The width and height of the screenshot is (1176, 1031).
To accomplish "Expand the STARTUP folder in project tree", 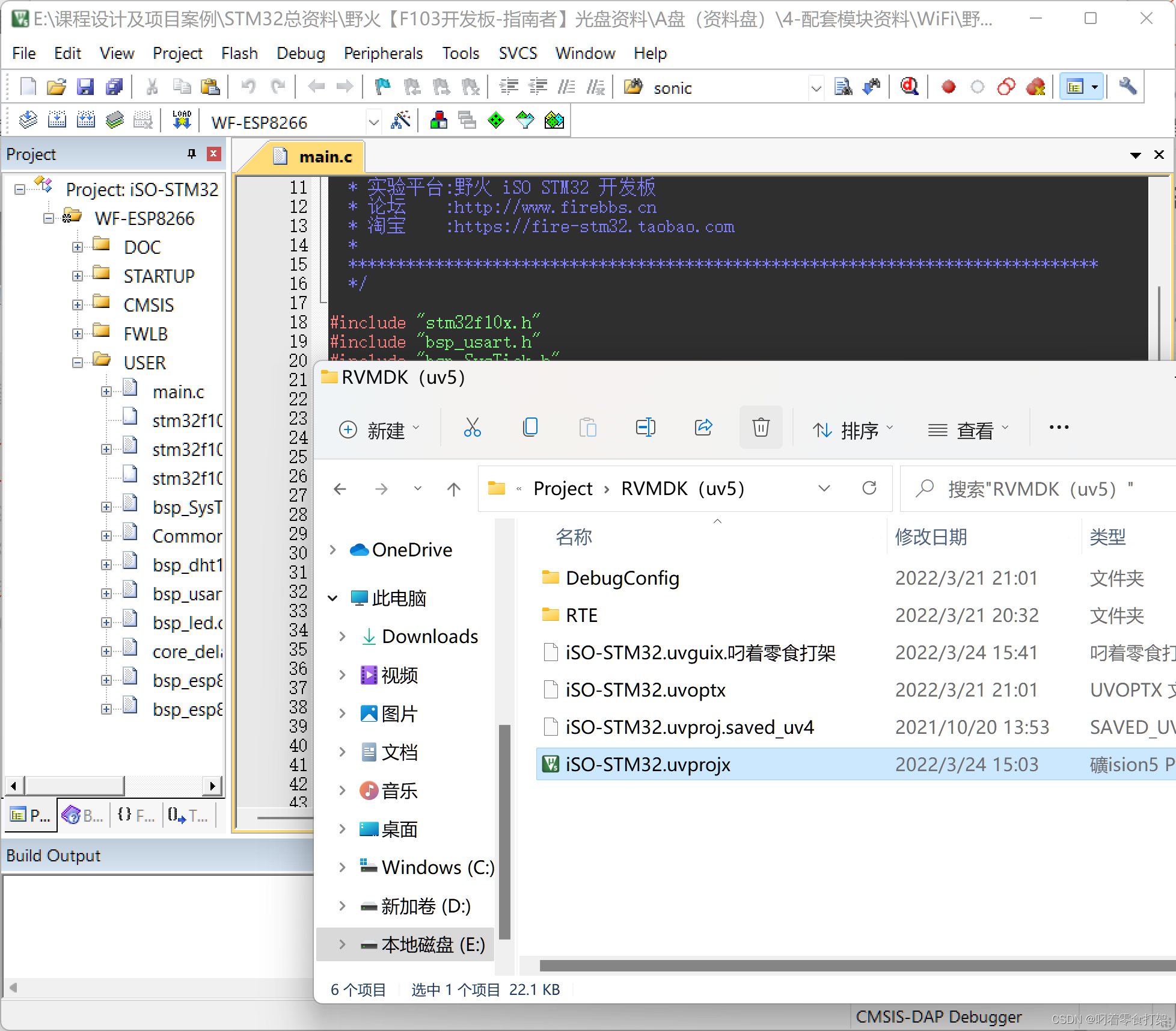I will (x=78, y=276).
